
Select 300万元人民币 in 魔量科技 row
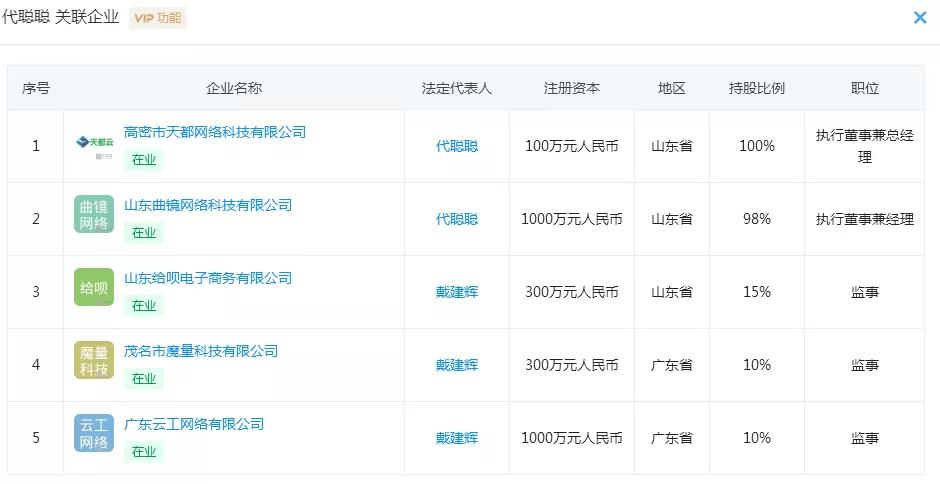pyautogui.click(x=572, y=365)
